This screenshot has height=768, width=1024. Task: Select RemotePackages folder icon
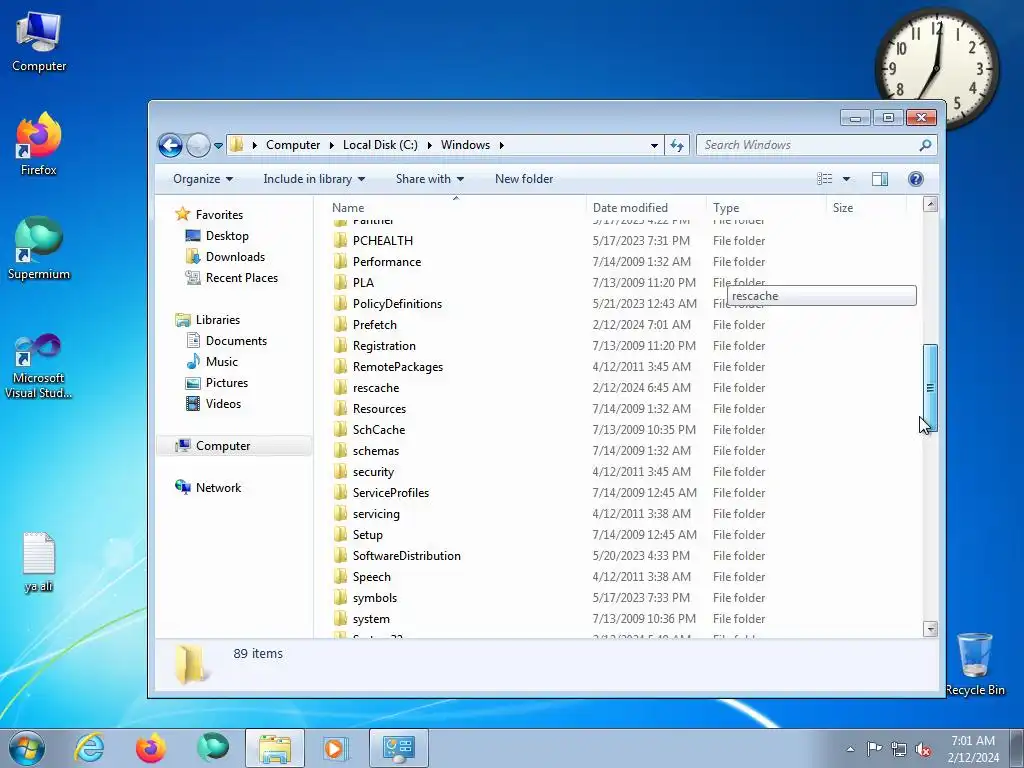[340, 366]
